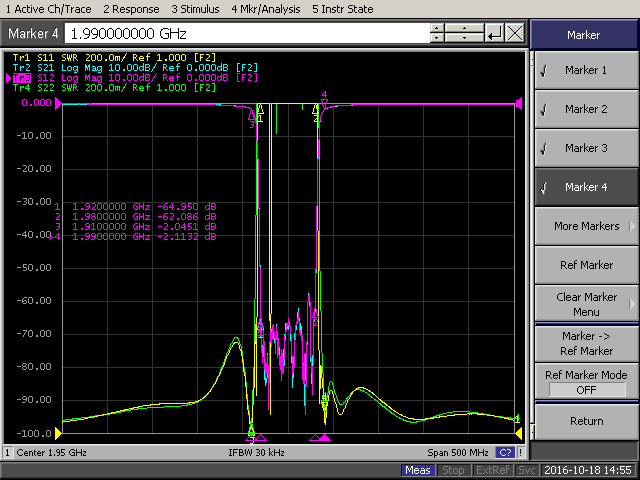Click the Meas status indicator
Viewport: 640px width, 480px height.
coord(419,470)
